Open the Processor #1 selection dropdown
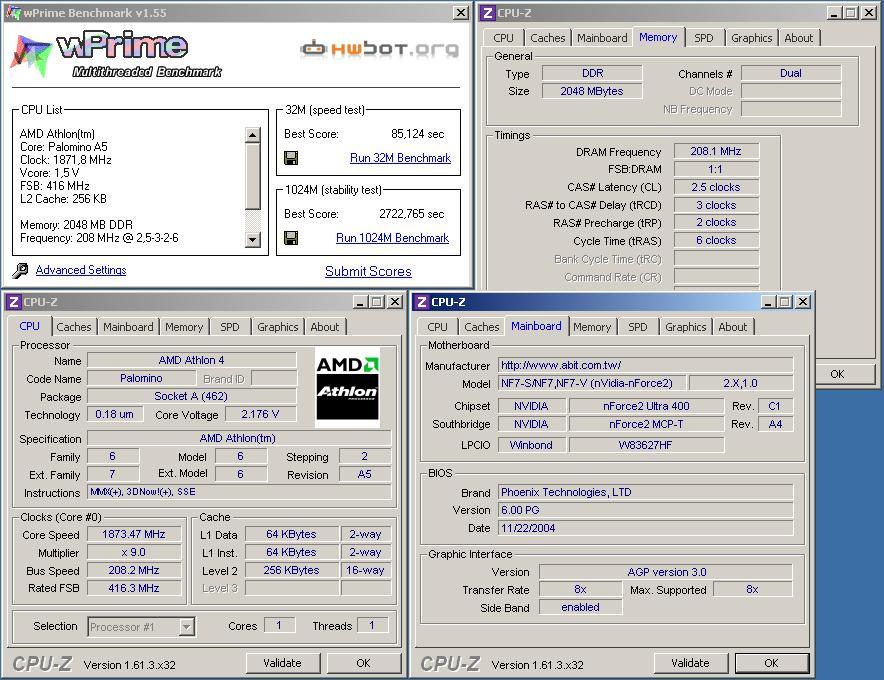 187,626
